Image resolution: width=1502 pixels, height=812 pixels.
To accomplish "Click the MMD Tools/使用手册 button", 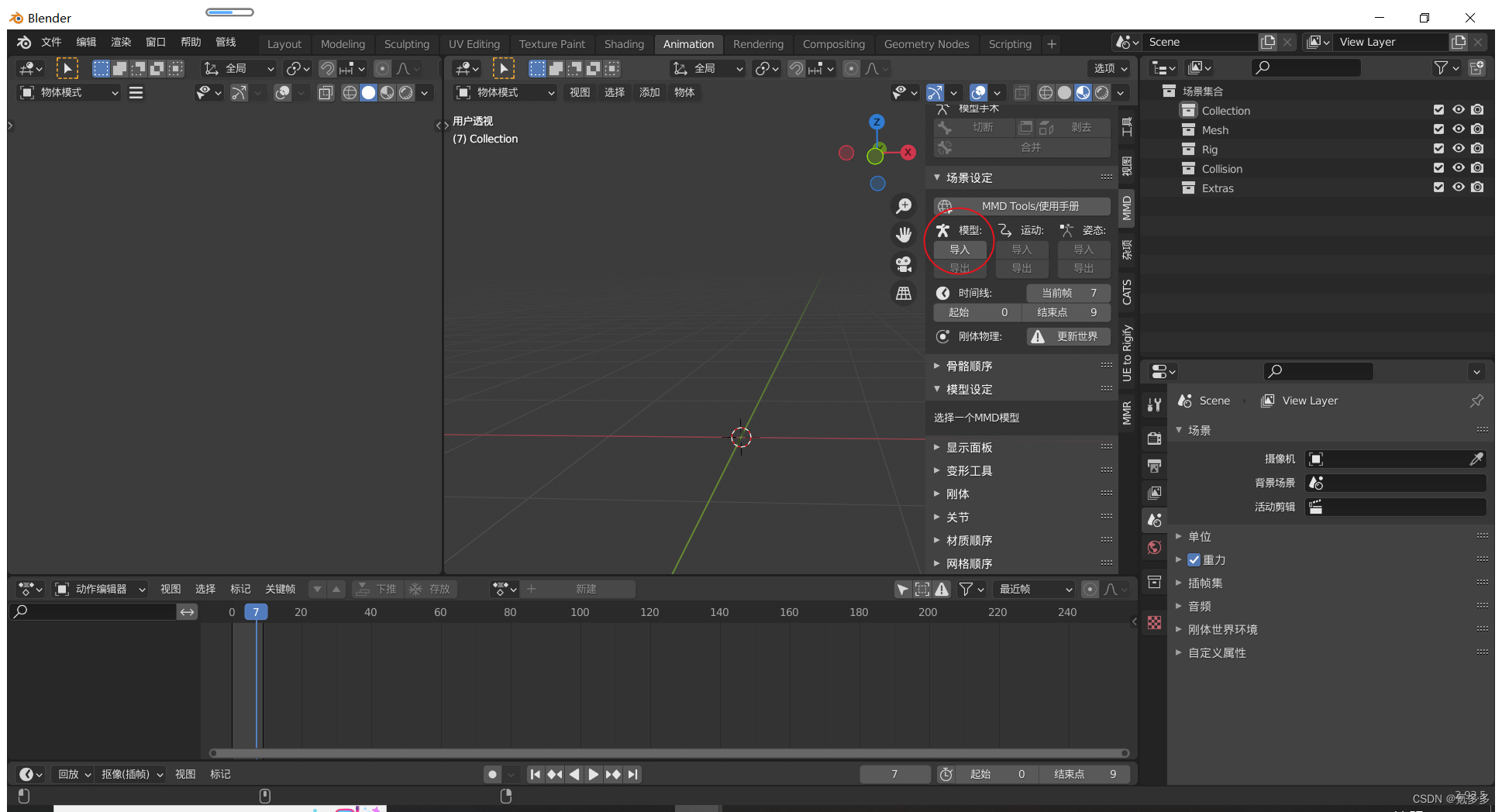I will [x=1021, y=205].
